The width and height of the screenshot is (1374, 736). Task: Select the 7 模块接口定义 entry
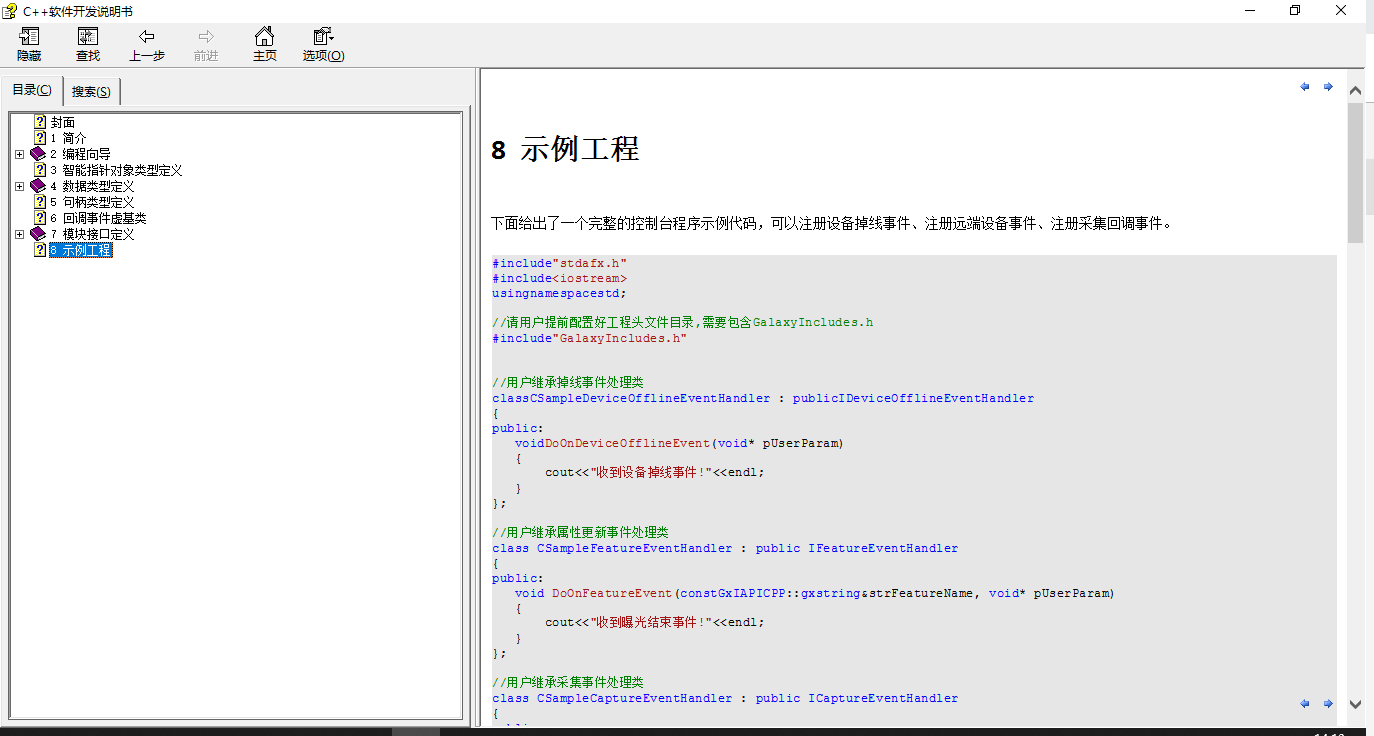pyautogui.click(x=92, y=234)
